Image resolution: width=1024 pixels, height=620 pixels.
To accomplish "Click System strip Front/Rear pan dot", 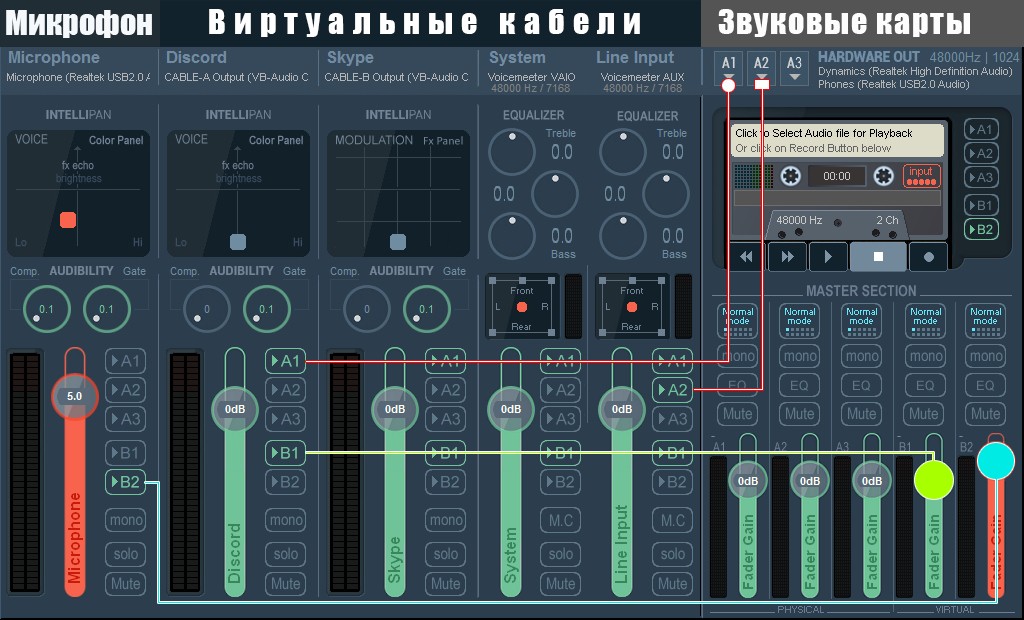I will point(521,307).
